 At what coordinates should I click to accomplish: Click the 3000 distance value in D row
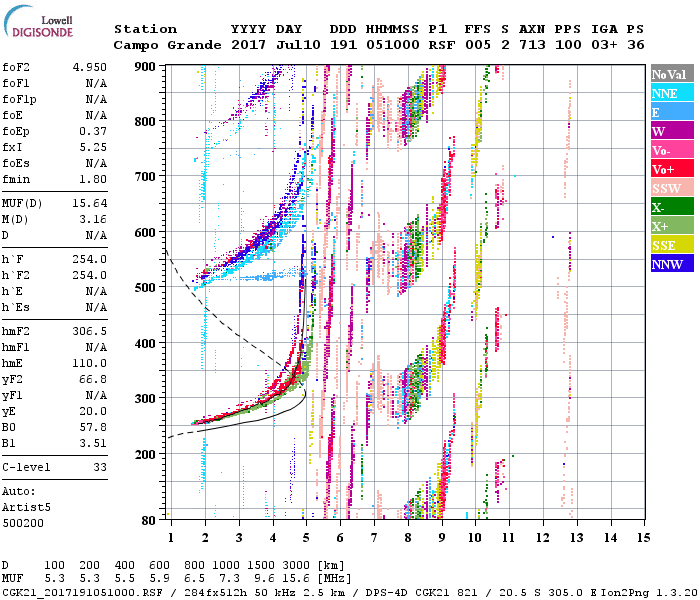click(296, 566)
